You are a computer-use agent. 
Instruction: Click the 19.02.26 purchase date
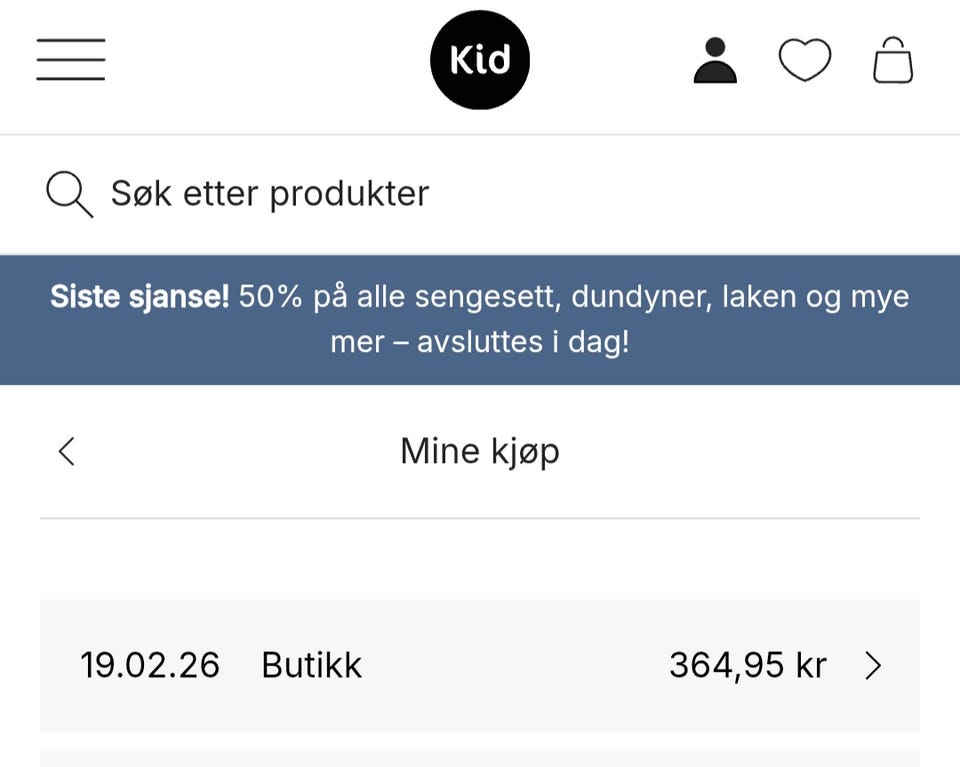coord(150,665)
